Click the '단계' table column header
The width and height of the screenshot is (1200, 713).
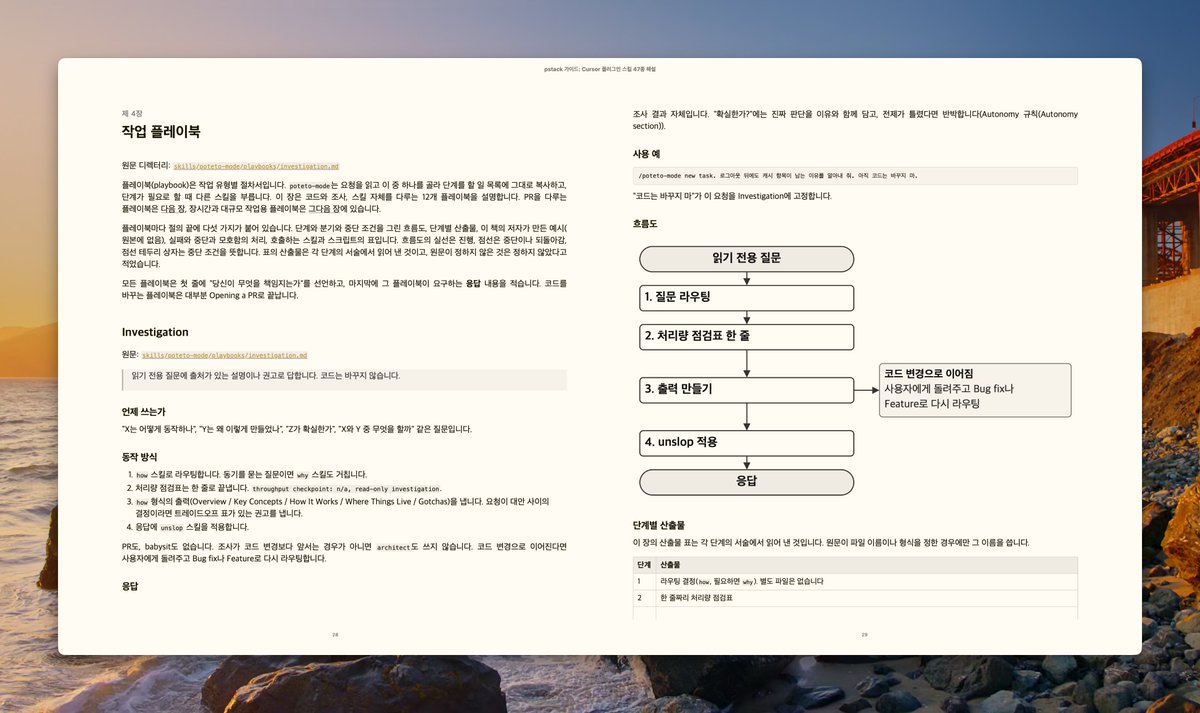click(644, 565)
